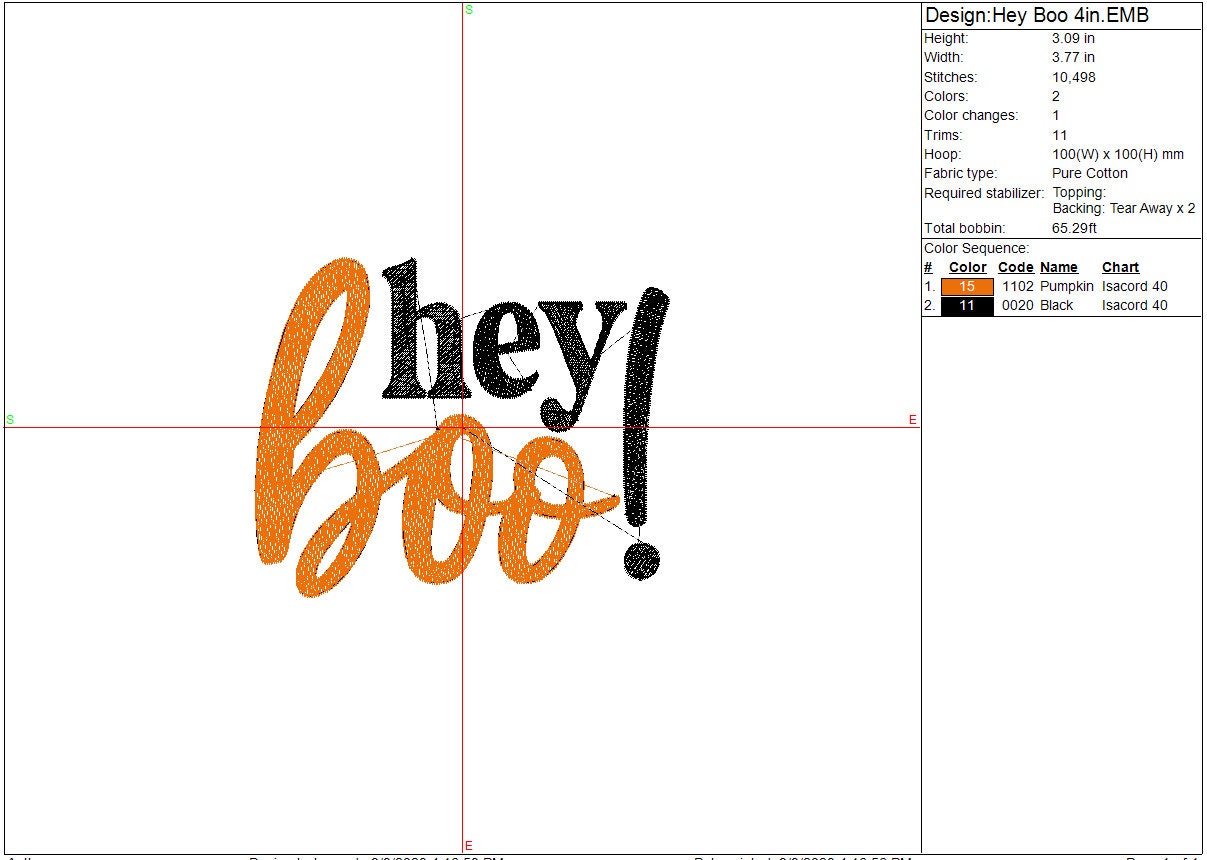
Task: Click the Pumpkin orange color swatch 15
Action: pos(966,287)
